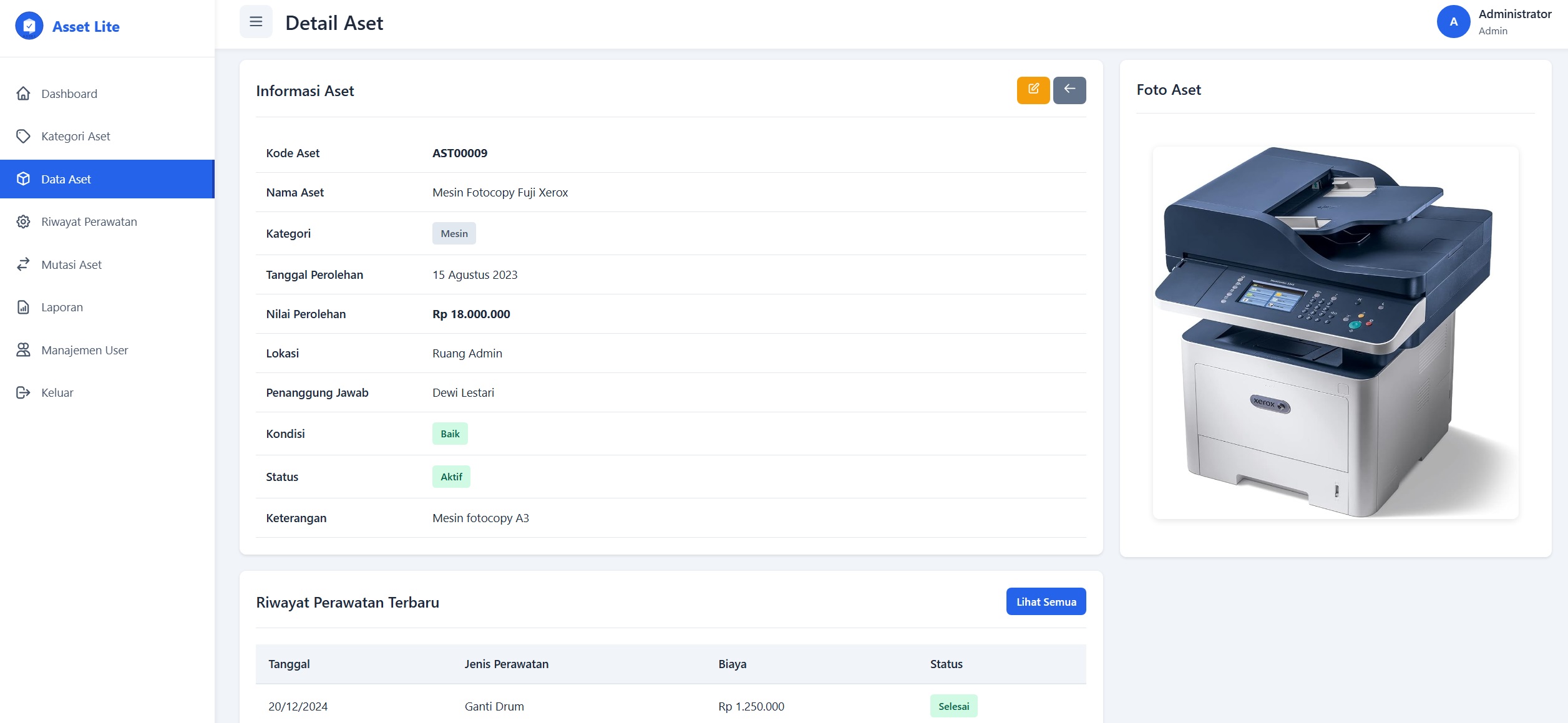Click the Dashboard home icon
Image resolution: width=1568 pixels, height=723 pixels.
23,94
